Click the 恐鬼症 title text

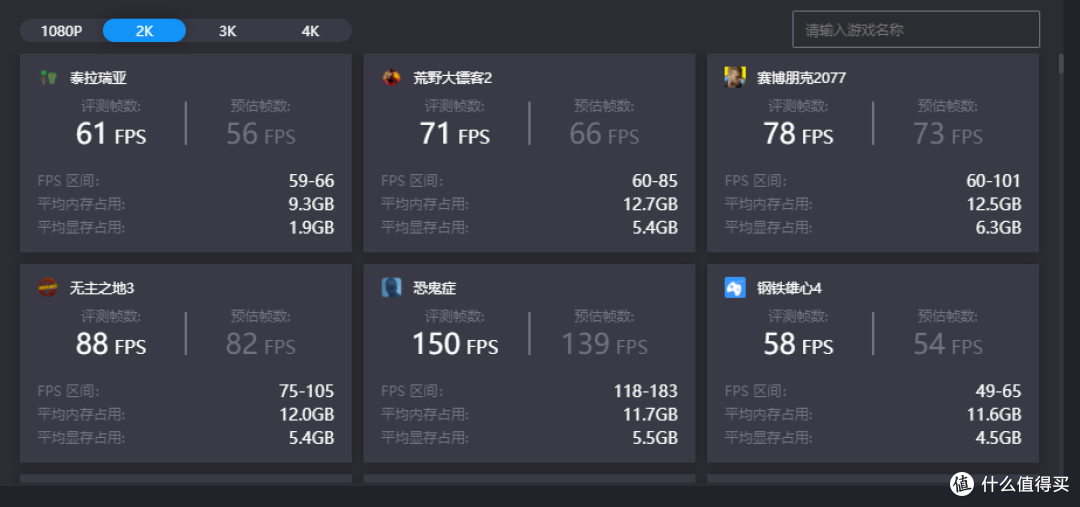pos(435,288)
